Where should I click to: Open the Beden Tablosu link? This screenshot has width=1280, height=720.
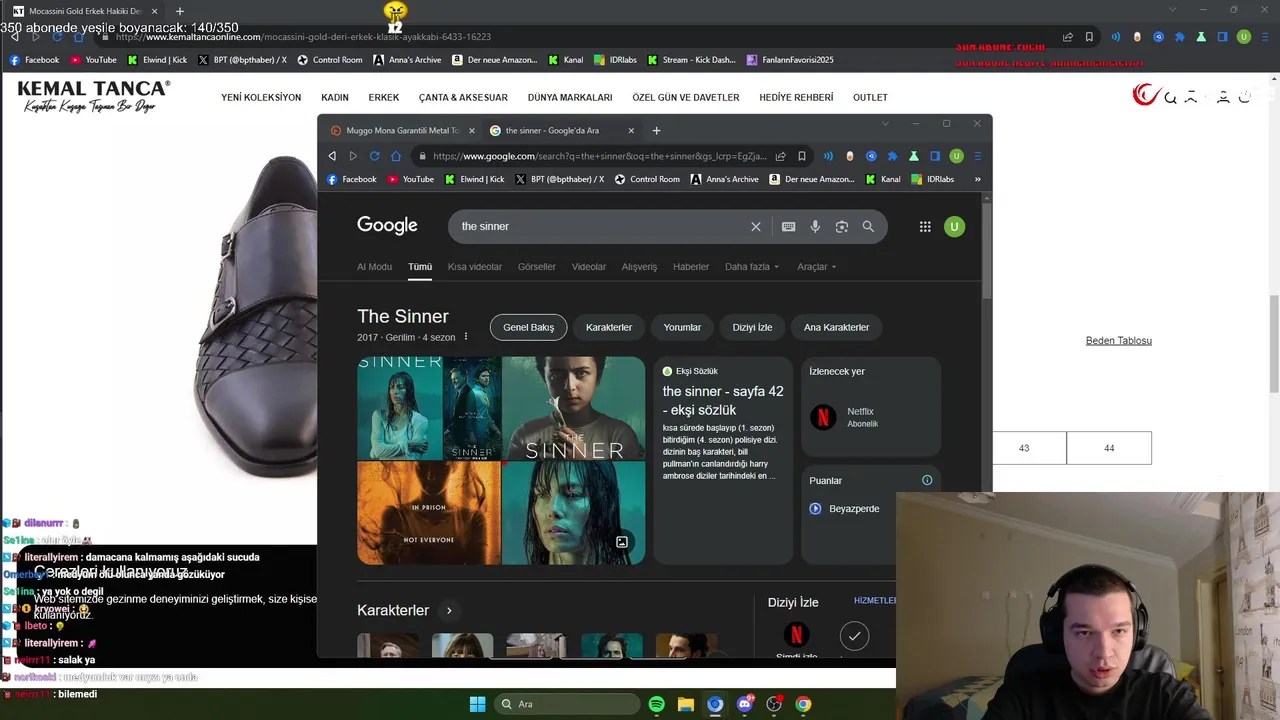coord(1119,341)
